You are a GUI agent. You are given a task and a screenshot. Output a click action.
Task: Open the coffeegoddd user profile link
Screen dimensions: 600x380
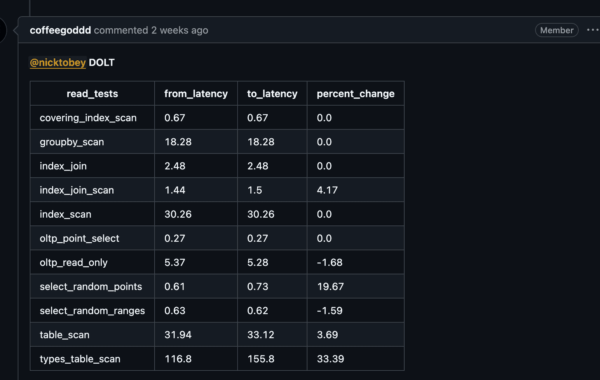point(60,30)
